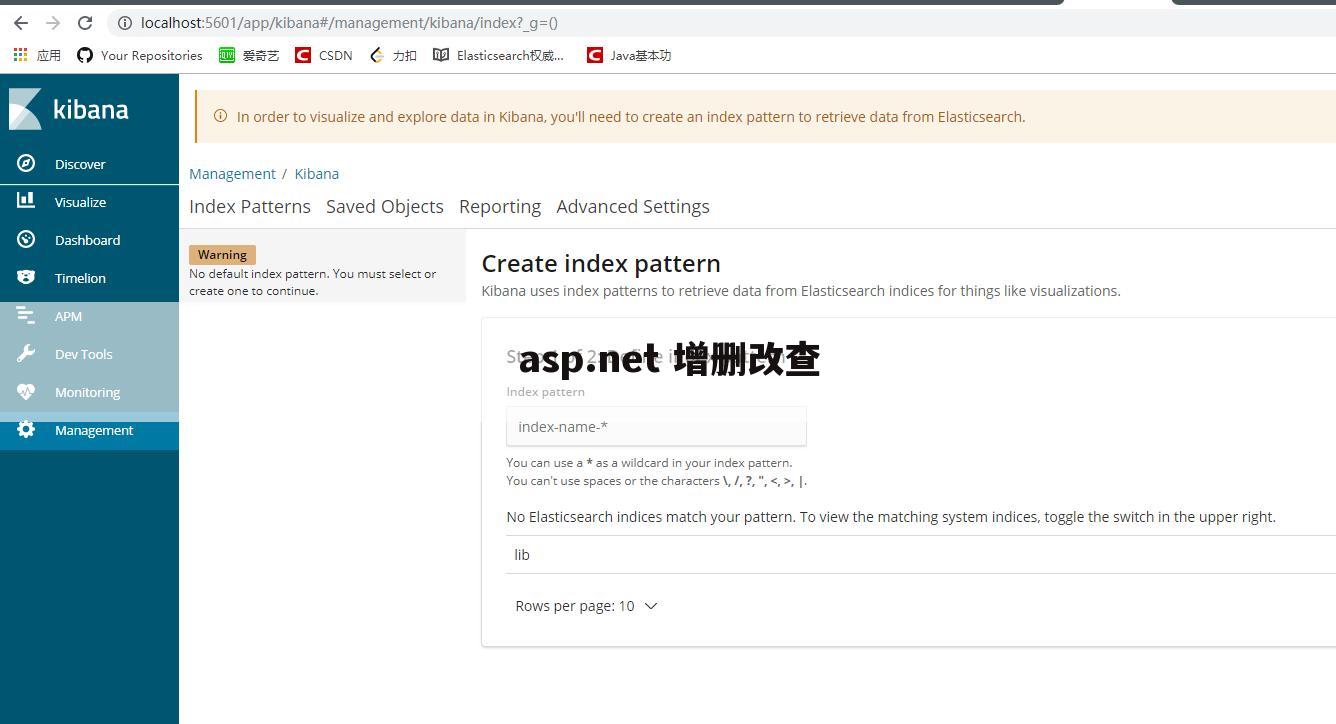Click the site info icon in address bar
Image resolution: width=1336 pixels, height=724 pixels.
(125, 22)
